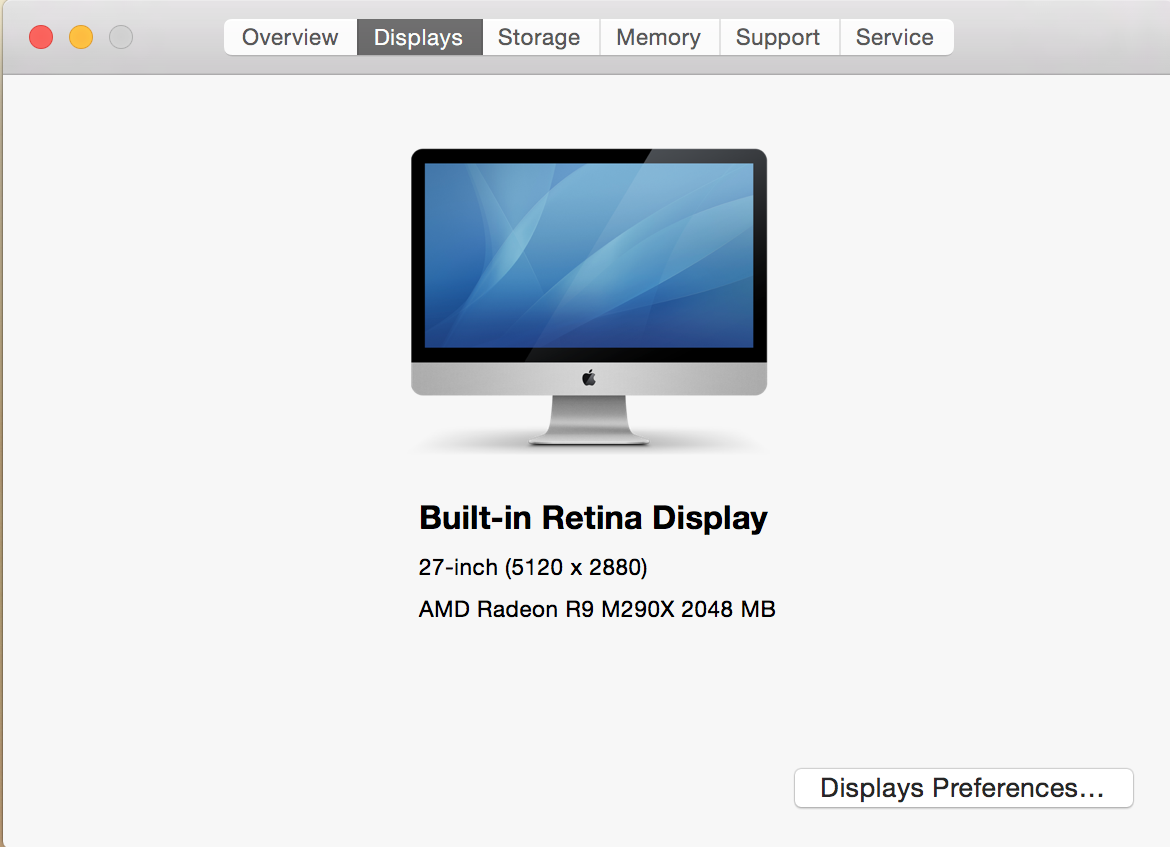Switch to the Overview tab
Screen dimensions: 1170x847
[x=290, y=37]
